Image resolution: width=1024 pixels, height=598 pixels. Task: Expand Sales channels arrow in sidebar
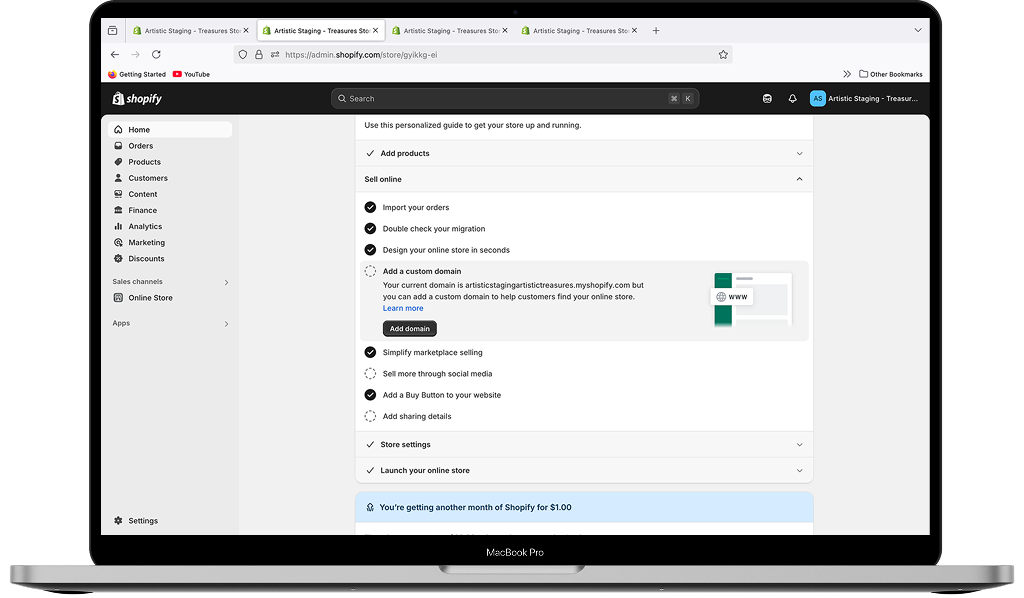227,283
